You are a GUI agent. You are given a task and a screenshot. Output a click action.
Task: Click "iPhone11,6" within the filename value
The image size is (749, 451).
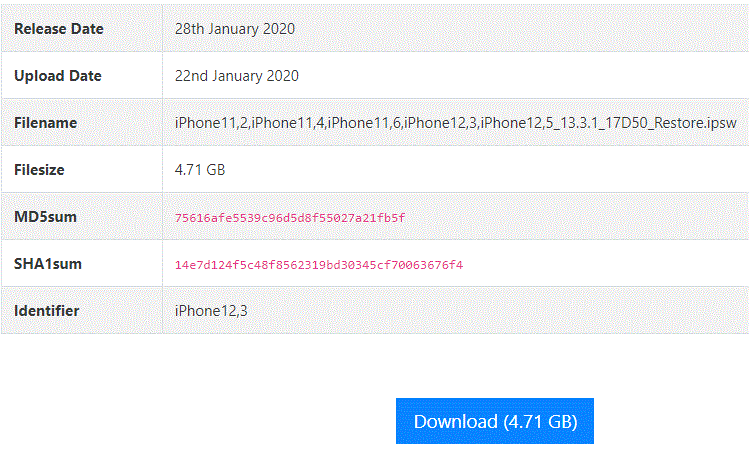(364, 123)
